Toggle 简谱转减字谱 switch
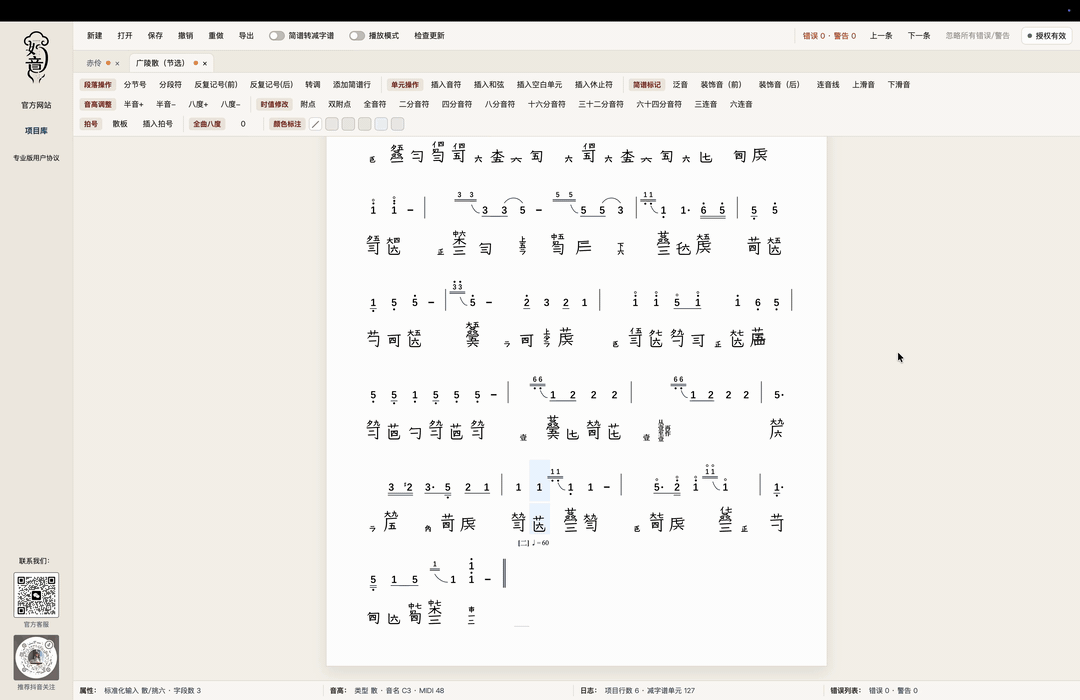Screen dimensions: 1080x700 (x=277, y=36)
